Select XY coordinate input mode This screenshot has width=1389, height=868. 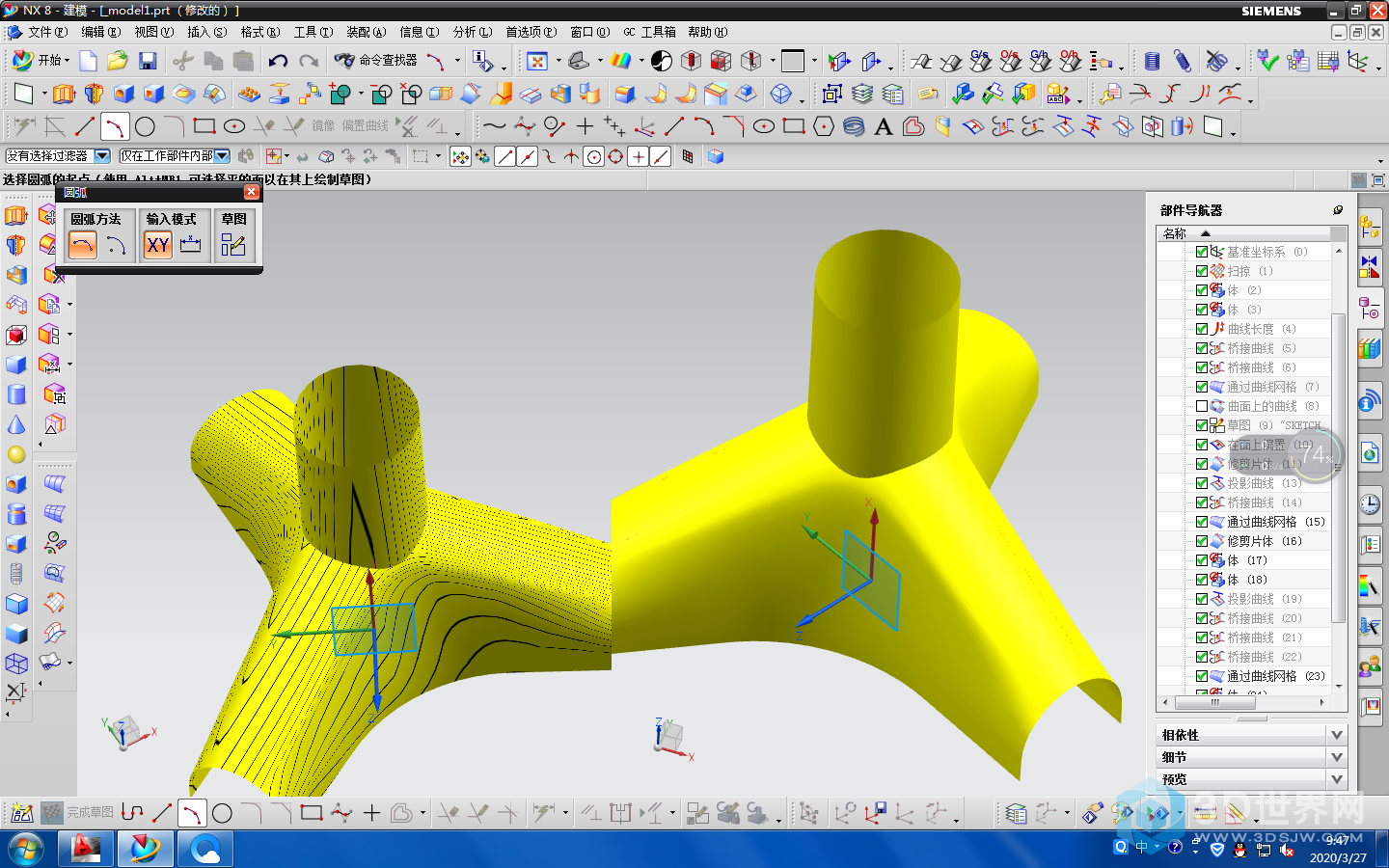point(158,245)
